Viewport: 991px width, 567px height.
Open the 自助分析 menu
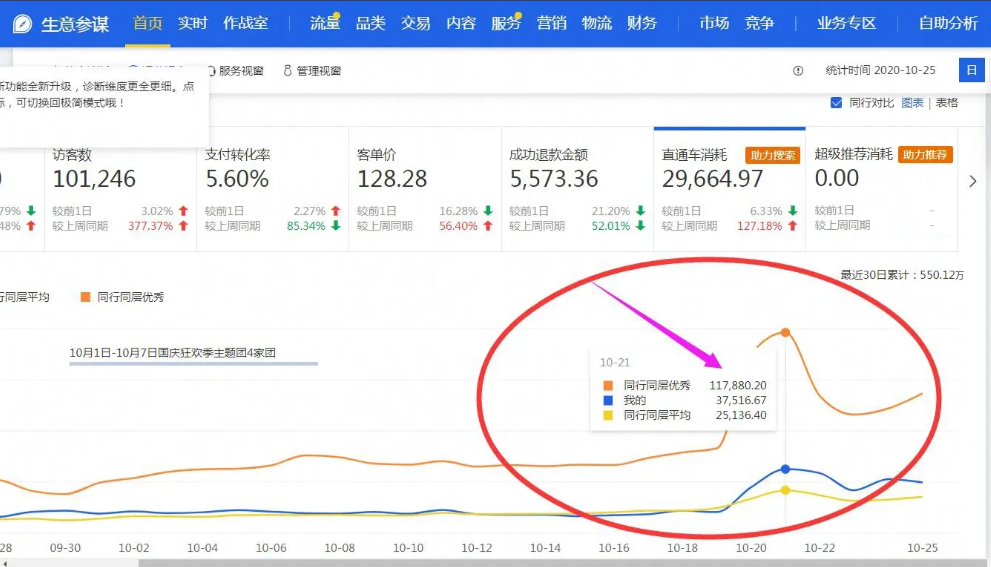click(x=948, y=23)
